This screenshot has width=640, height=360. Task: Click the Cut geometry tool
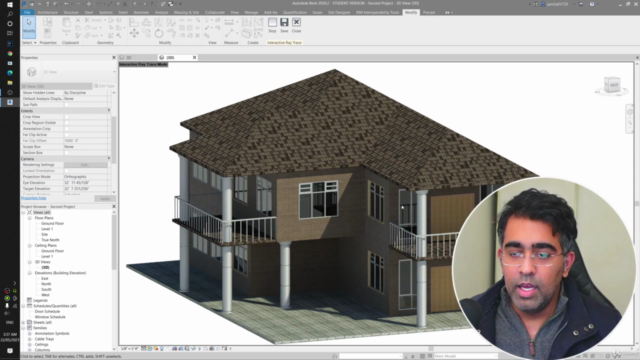(x=94, y=28)
